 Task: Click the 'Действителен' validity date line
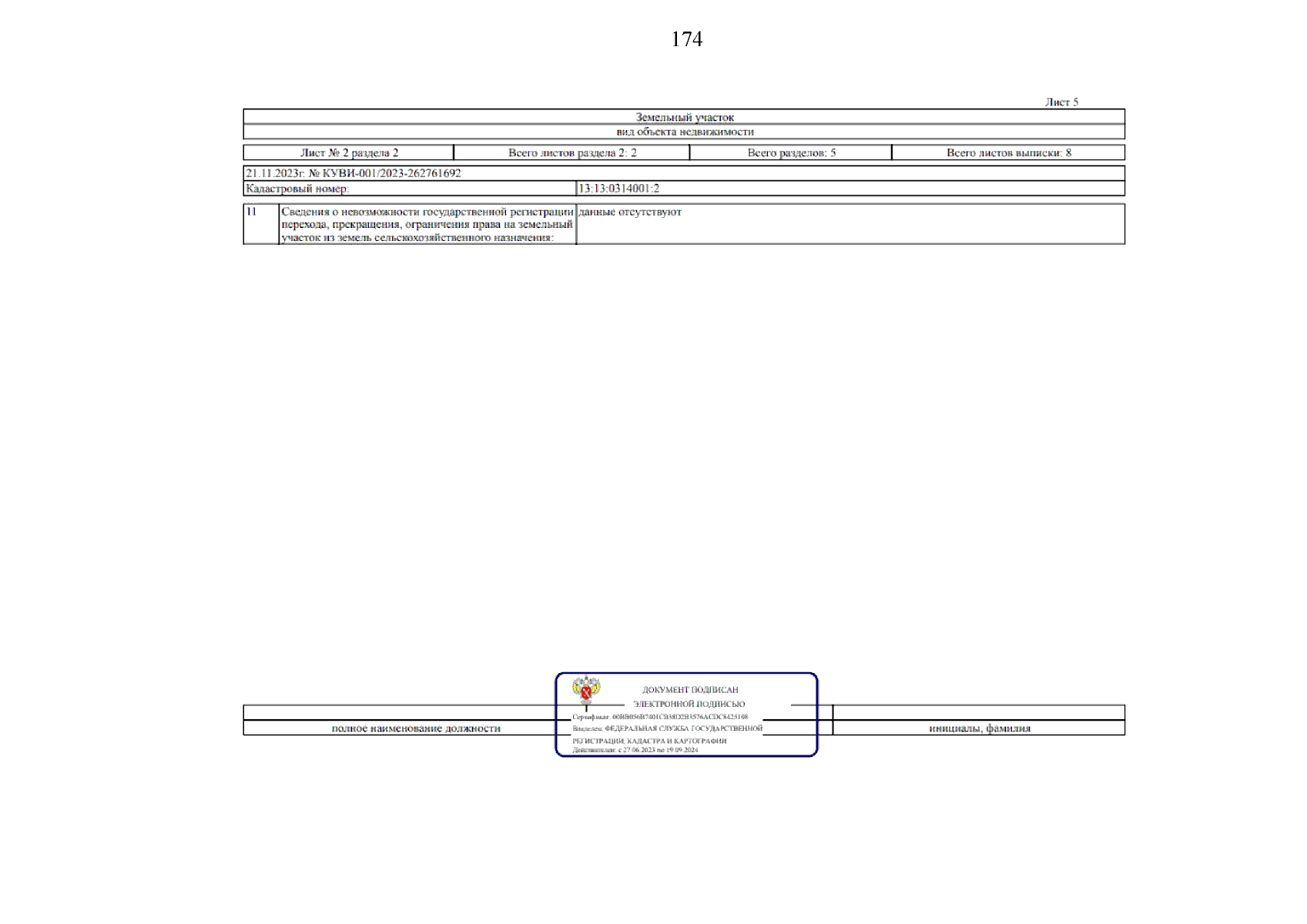coord(635,750)
